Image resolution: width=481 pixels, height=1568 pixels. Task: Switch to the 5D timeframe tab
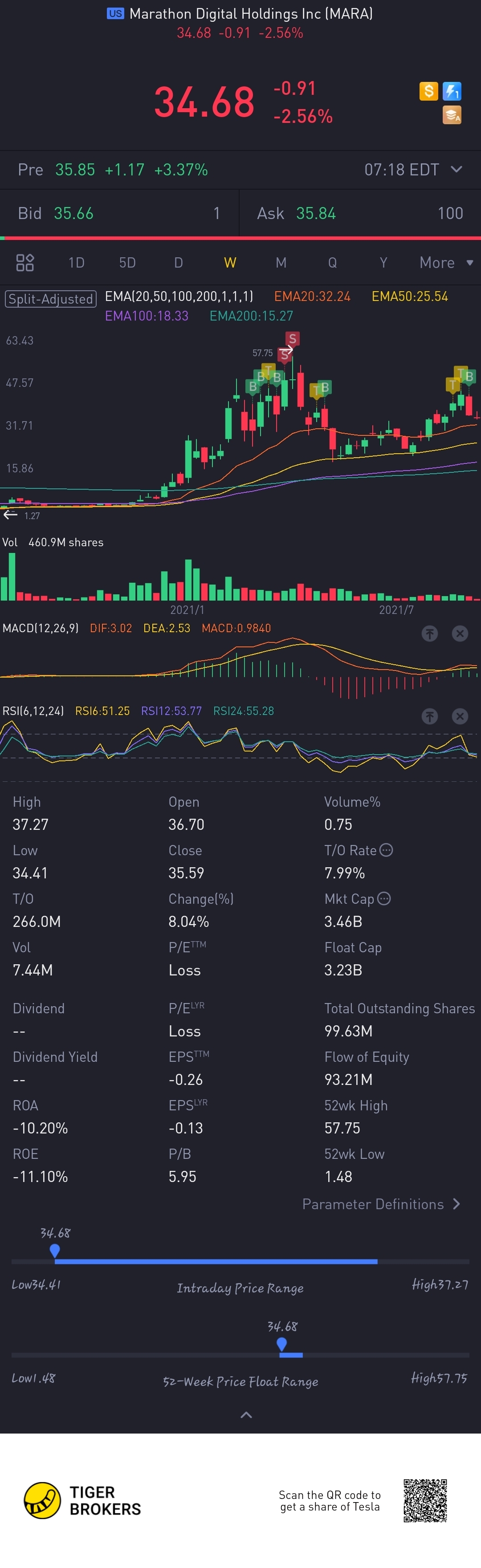(127, 262)
